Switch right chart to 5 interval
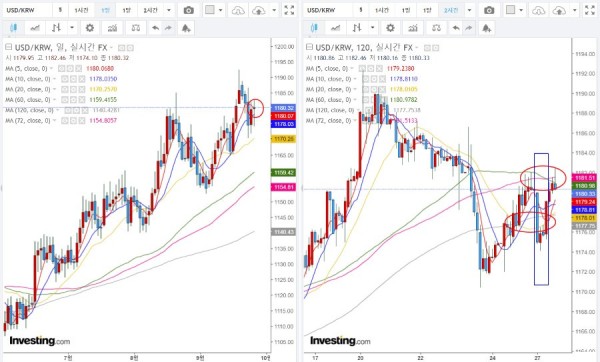 coord(360,10)
